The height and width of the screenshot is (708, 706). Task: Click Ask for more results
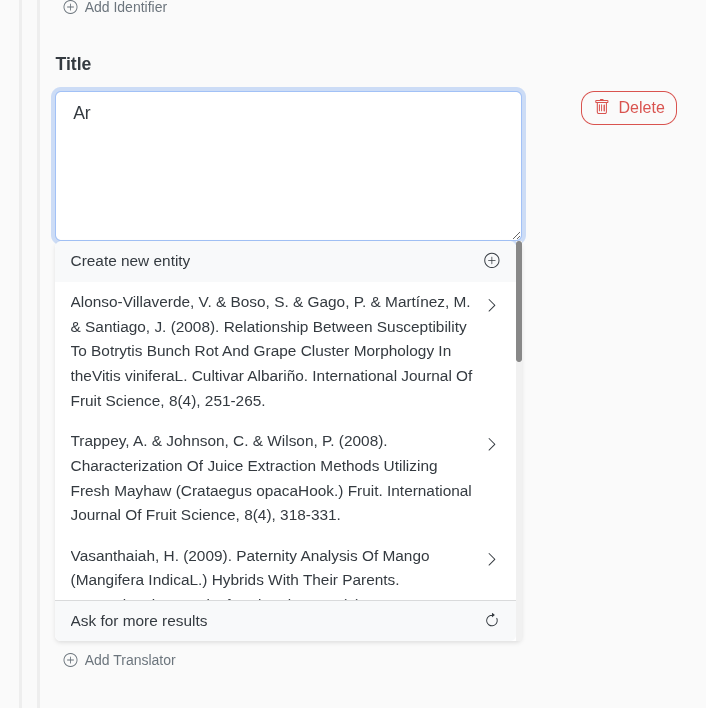139,621
